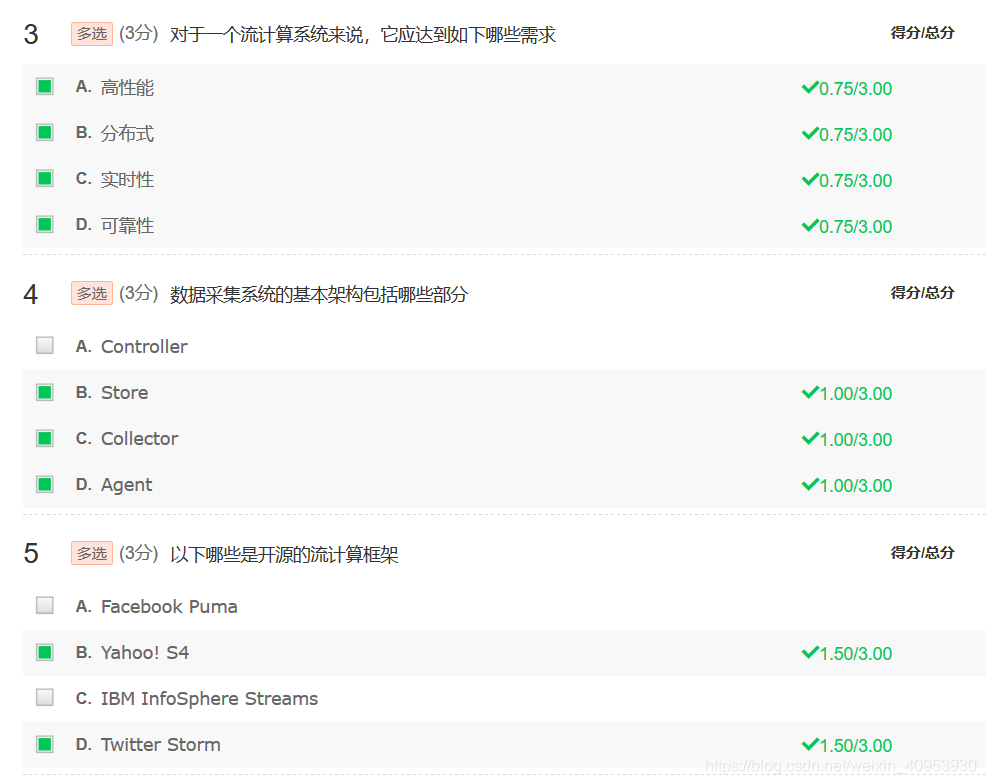986x784 pixels.
Task: Select the question 5 title 以下哪些是开源的流计算框架
Action: click(x=284, y=555)
